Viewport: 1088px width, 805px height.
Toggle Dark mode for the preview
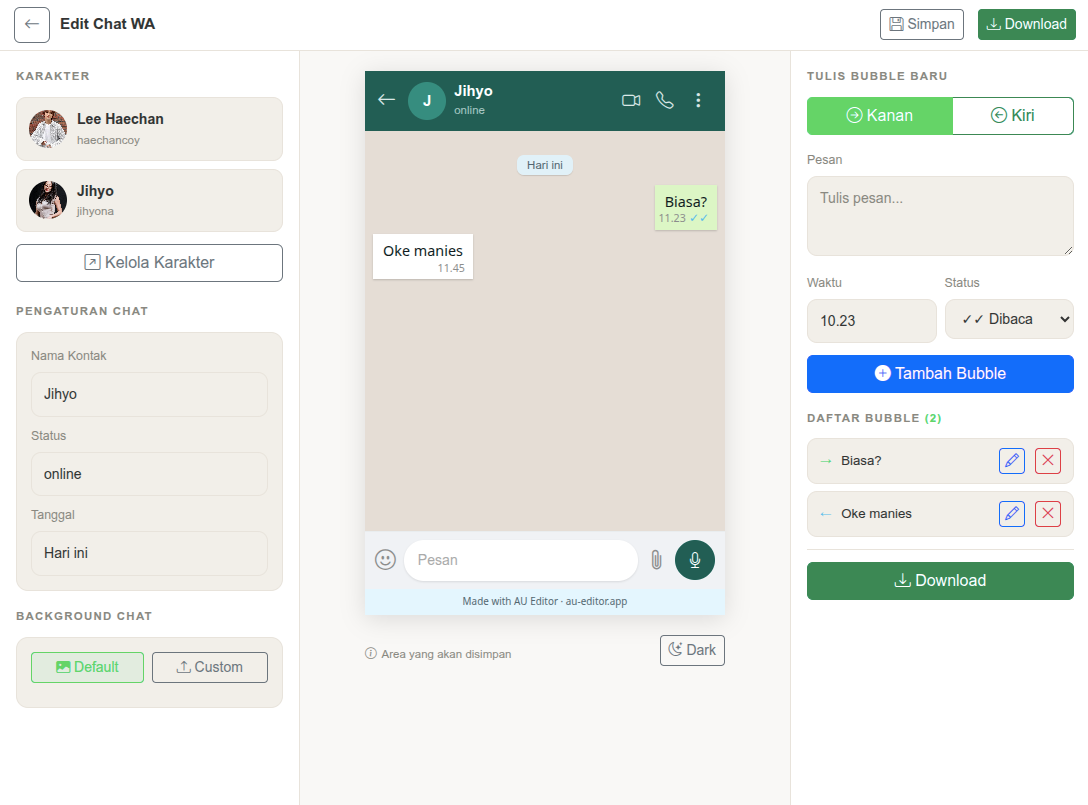692,650
